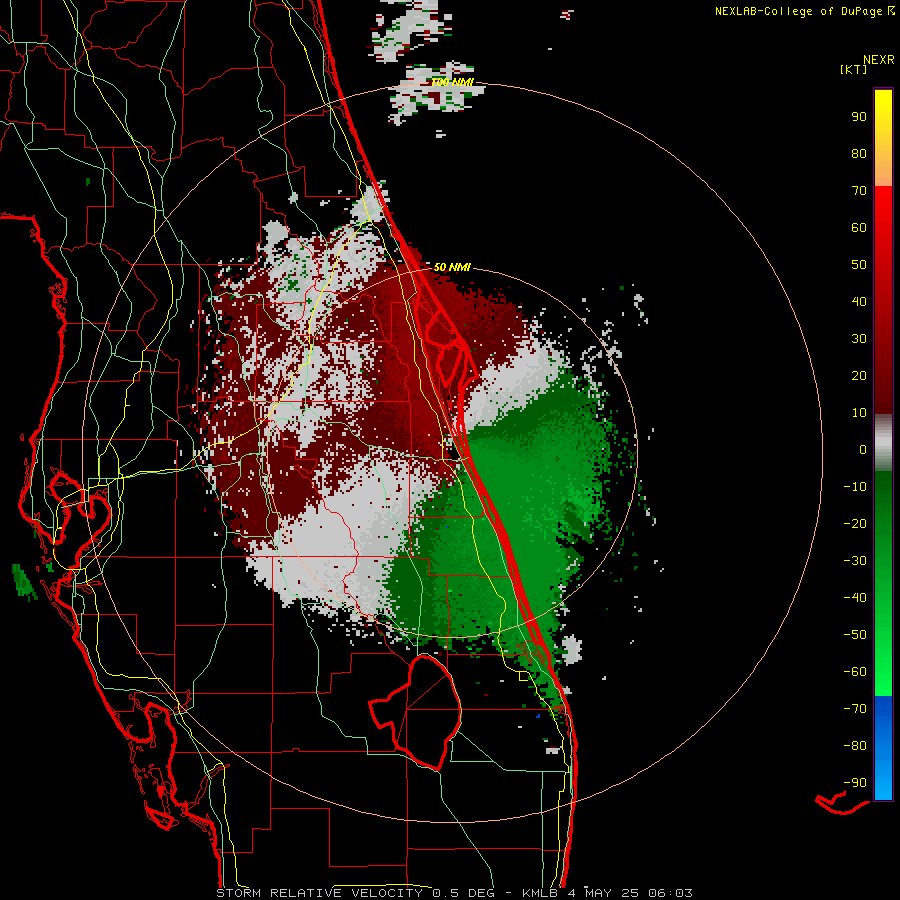
Task: Click the NEXR label at top right
Action: (879, 60)
